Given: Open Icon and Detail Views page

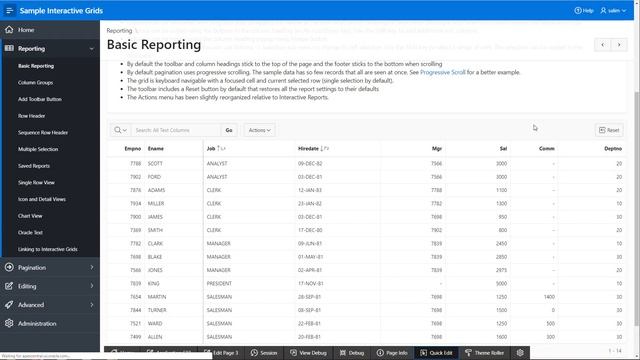Looking at the screenshot, I should [x=42, y=199].
